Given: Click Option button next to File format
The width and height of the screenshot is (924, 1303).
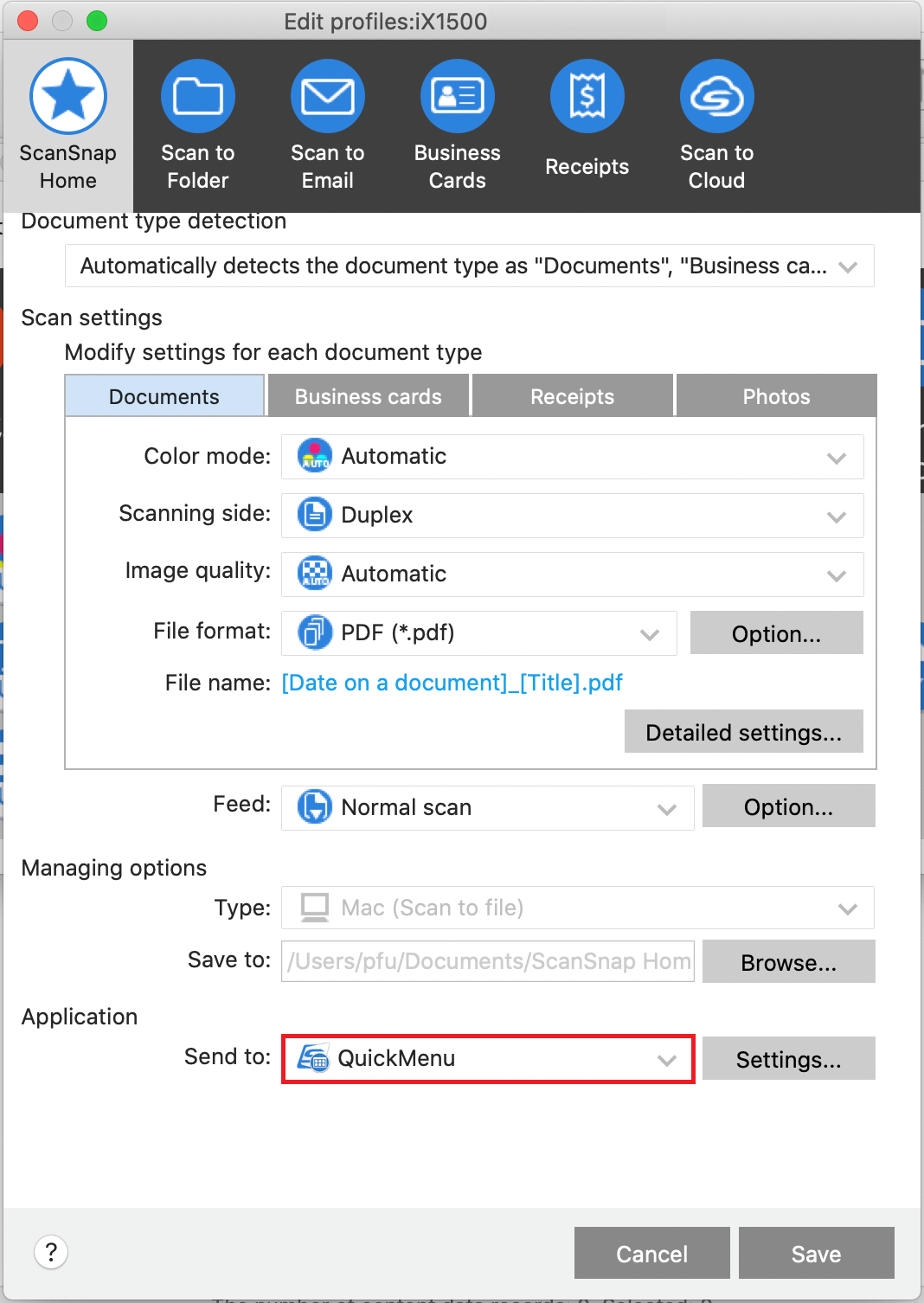Looking at the screenshot, I should [x=777, y=633].
